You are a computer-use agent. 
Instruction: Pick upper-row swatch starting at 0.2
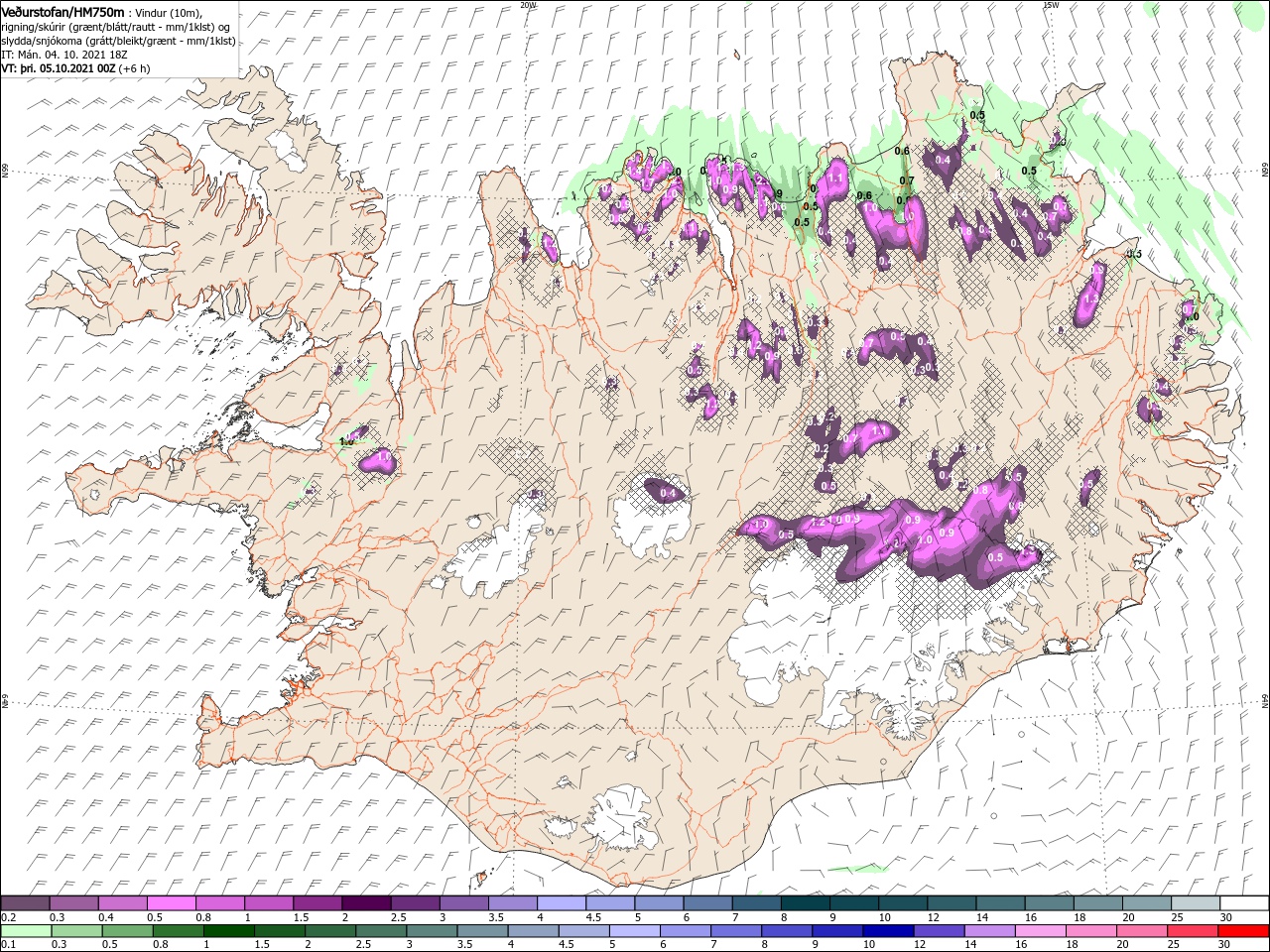[25, 903]
